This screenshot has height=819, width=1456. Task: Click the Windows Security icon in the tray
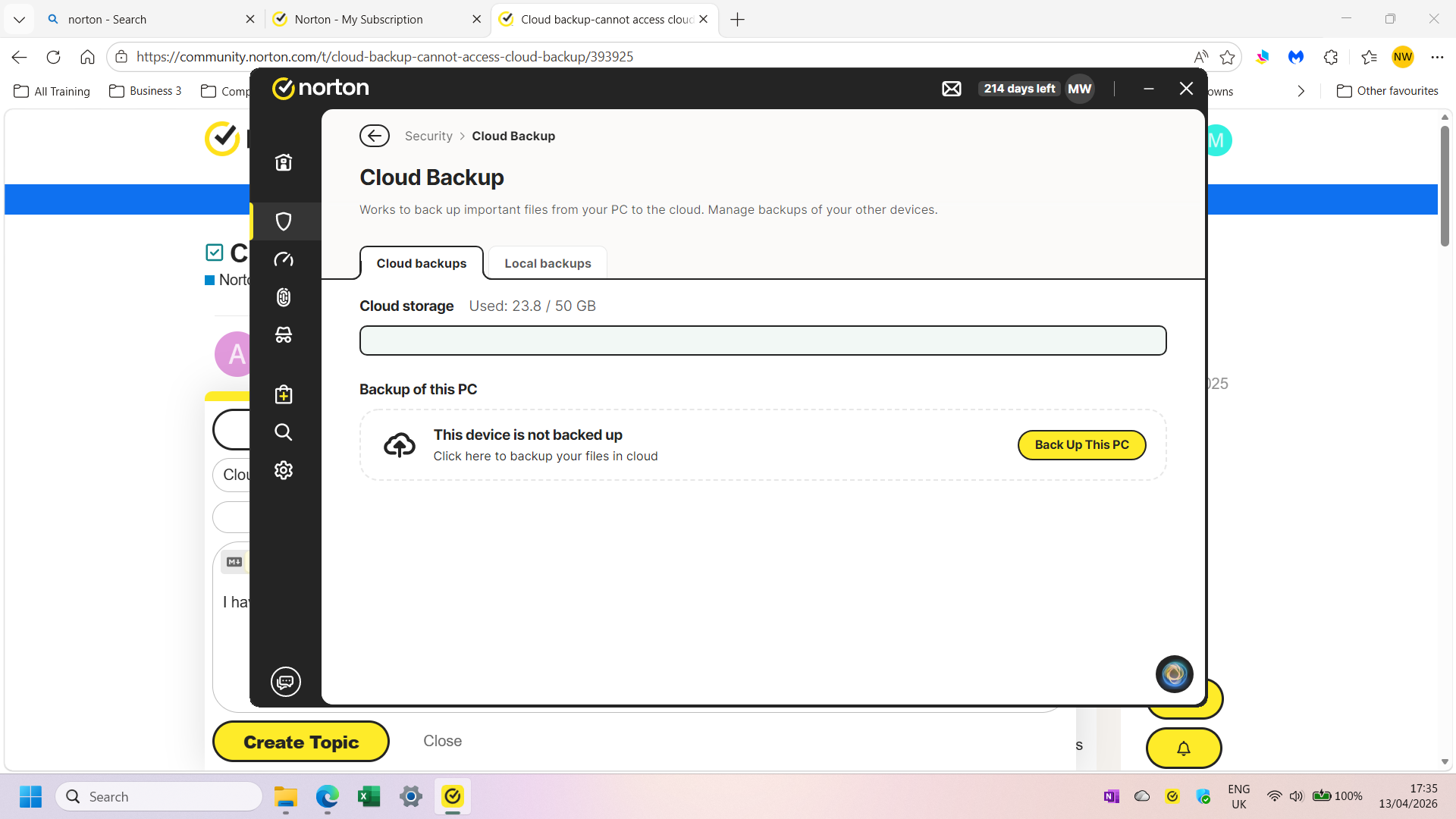(1203, 796)
